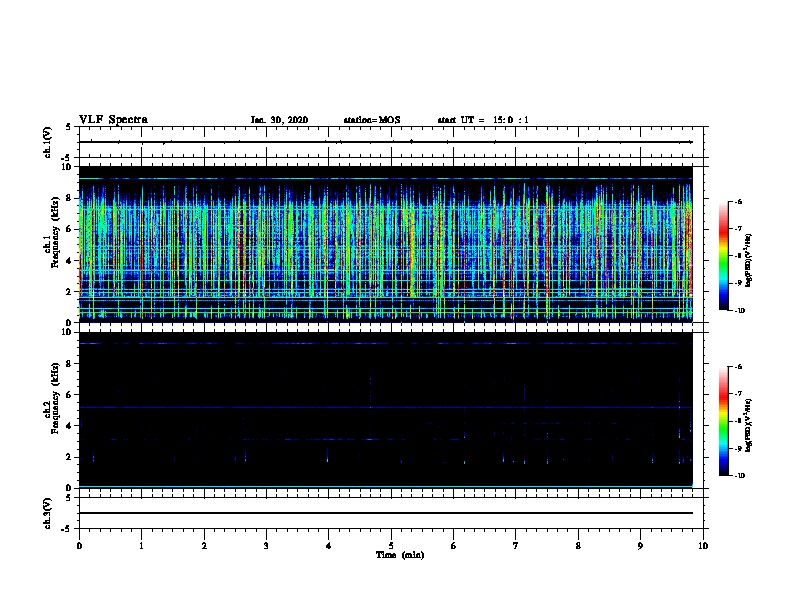Image resolution: width=792 pixels, height=612 pixels.
Task: Click the ch.3 voltage waveform trace
Action: point(386,513)
